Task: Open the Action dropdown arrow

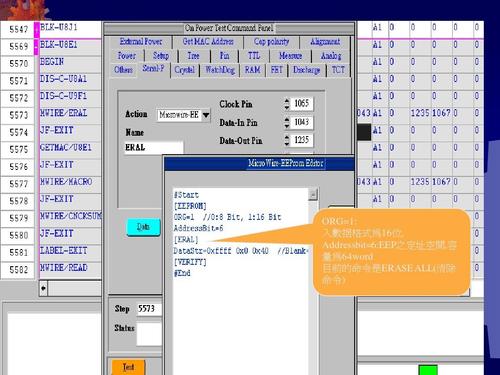Action: [206, 115]
